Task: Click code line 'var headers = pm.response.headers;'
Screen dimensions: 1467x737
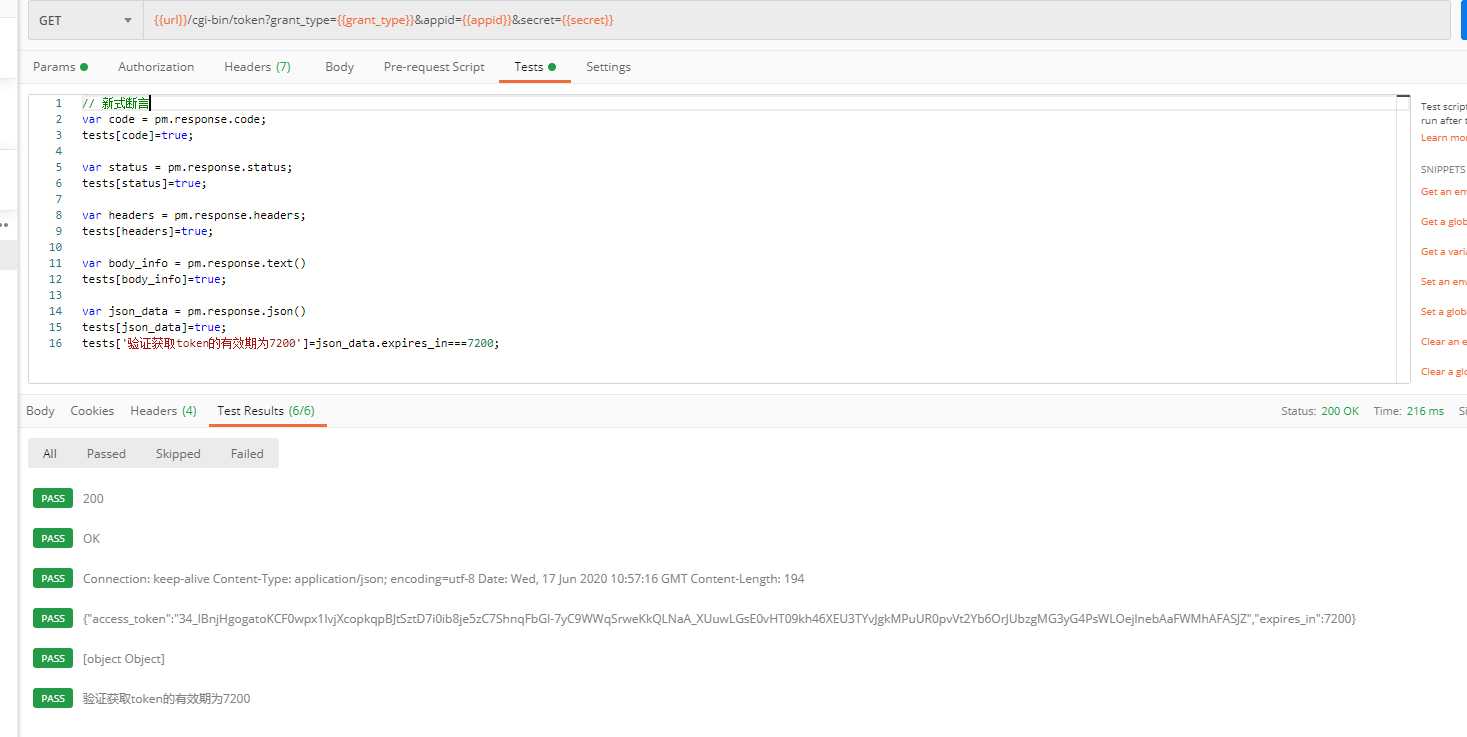Action: coord(194,215)
